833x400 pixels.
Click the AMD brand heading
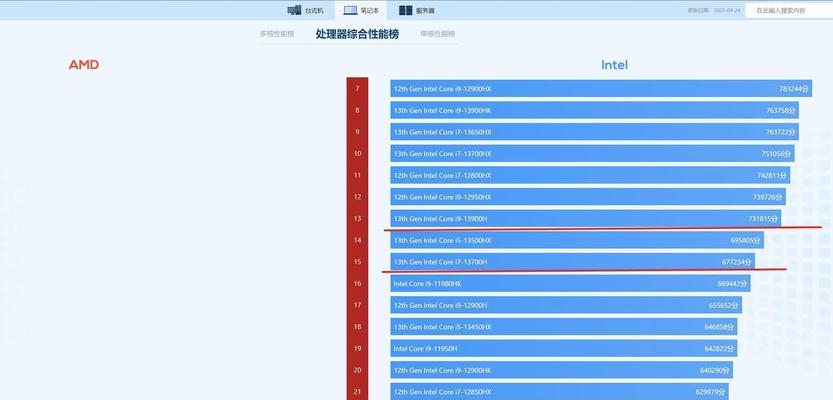(x=84, y=65)
